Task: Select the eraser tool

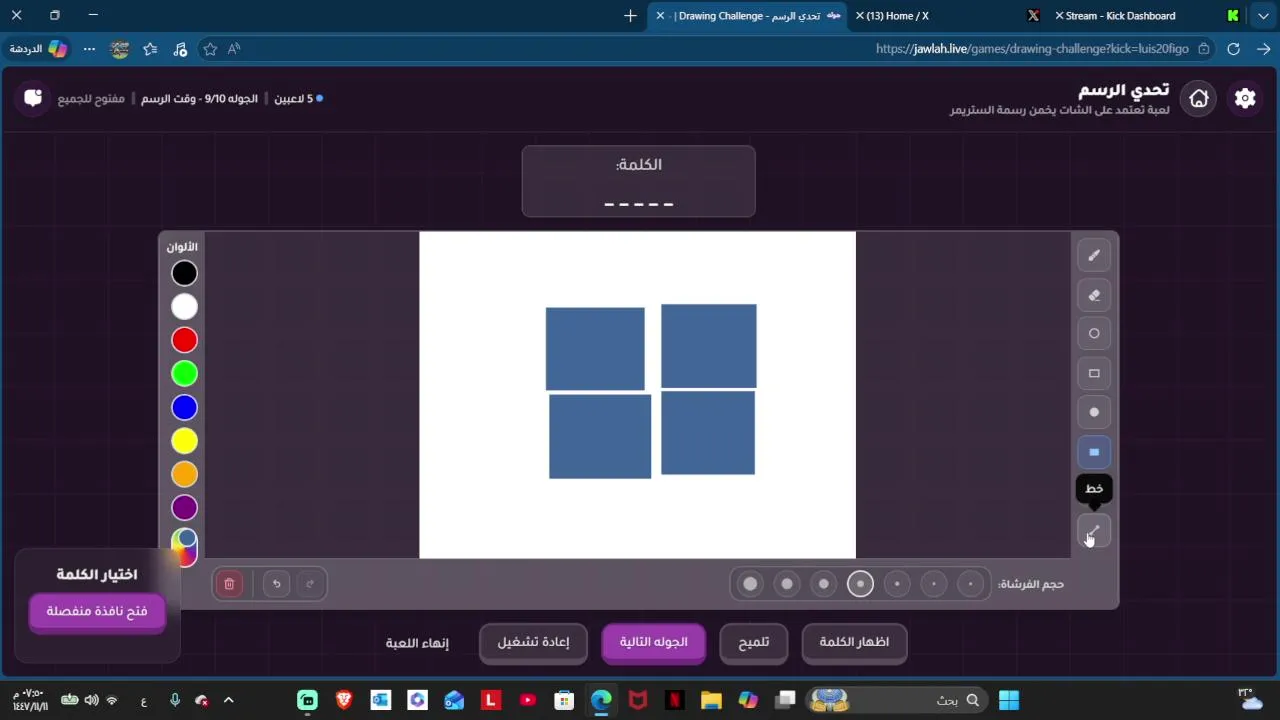Action: pyautogui.click(x=1094, y=295)
